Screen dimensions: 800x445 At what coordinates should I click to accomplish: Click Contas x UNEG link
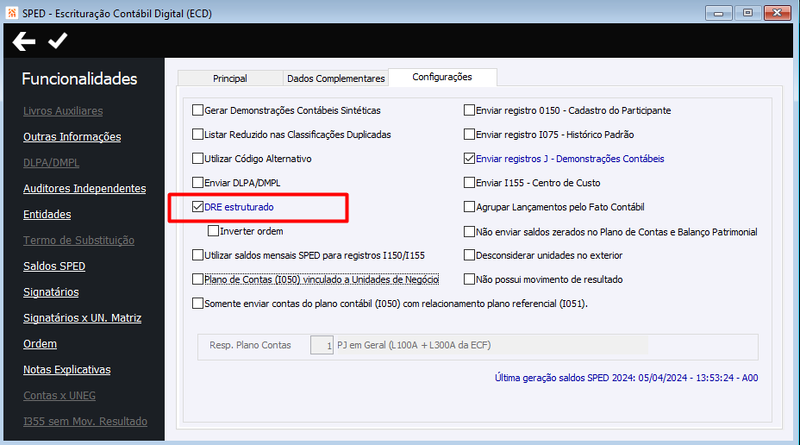(59, 395)
